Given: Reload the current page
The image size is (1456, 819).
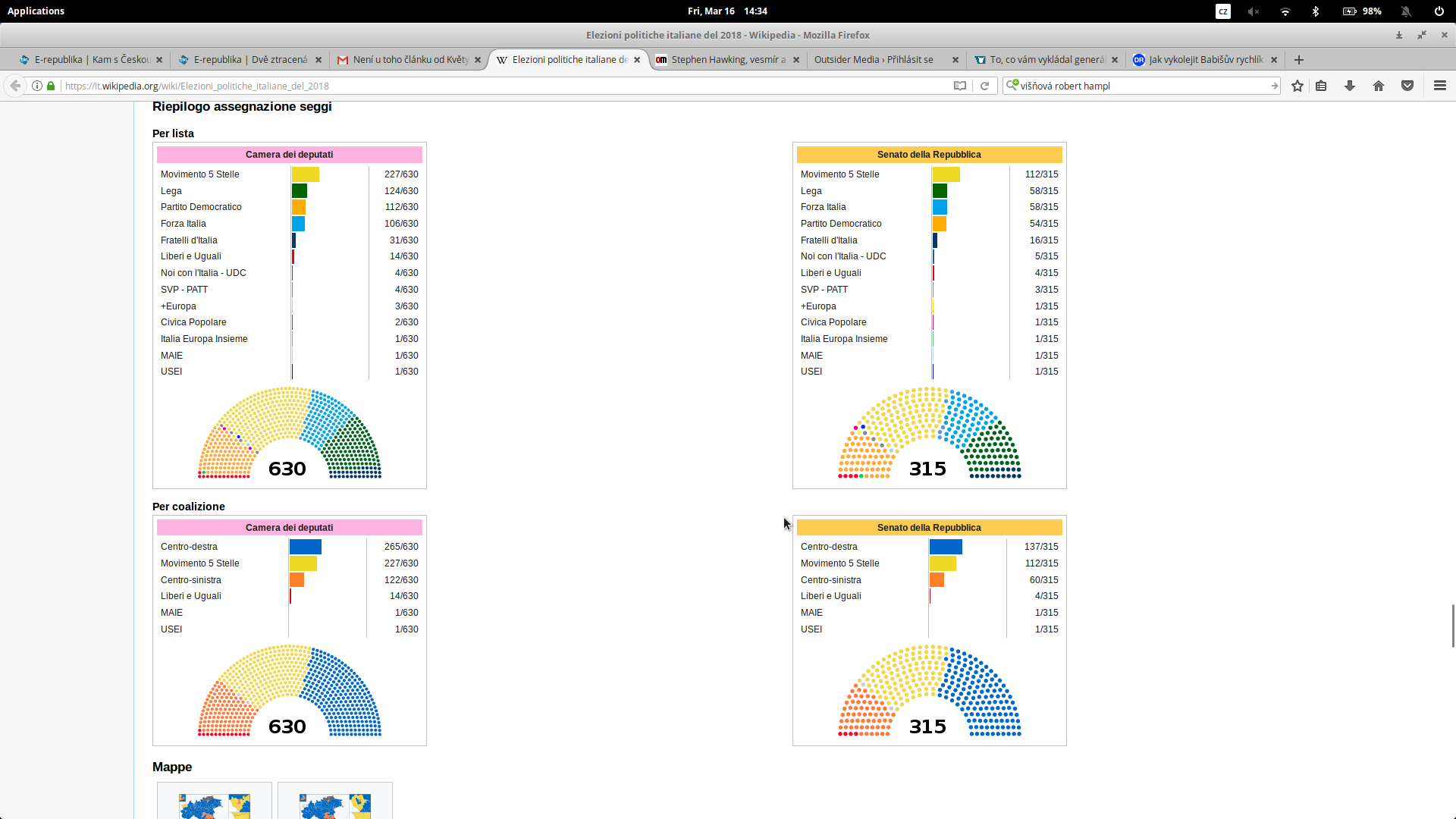Looking at the screenshot, I should click(x=984, y=86).
